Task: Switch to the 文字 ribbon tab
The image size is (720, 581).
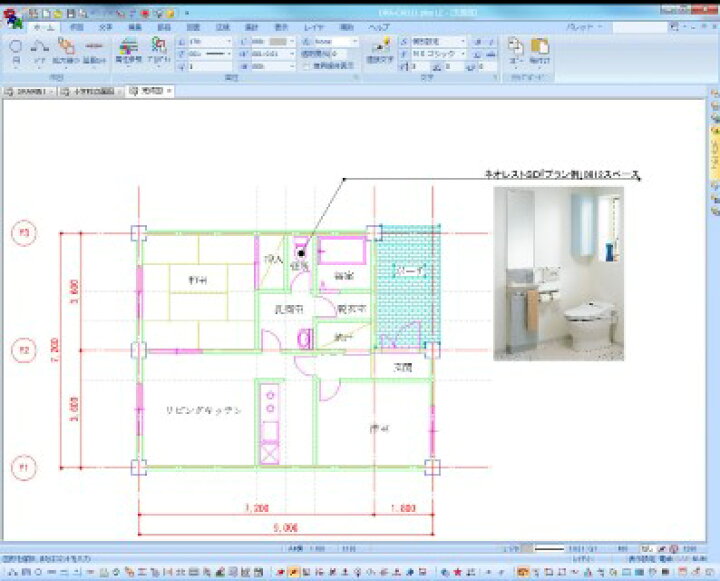Action: tap(106, 28)
